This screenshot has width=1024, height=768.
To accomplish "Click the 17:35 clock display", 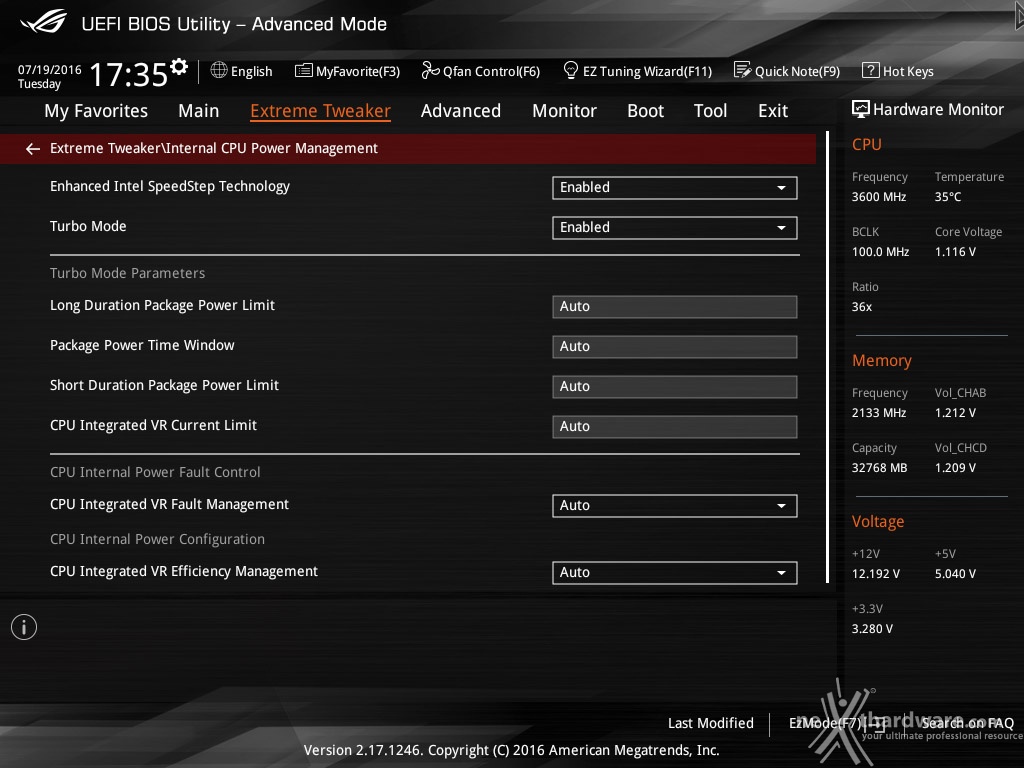I will [128, 74].
